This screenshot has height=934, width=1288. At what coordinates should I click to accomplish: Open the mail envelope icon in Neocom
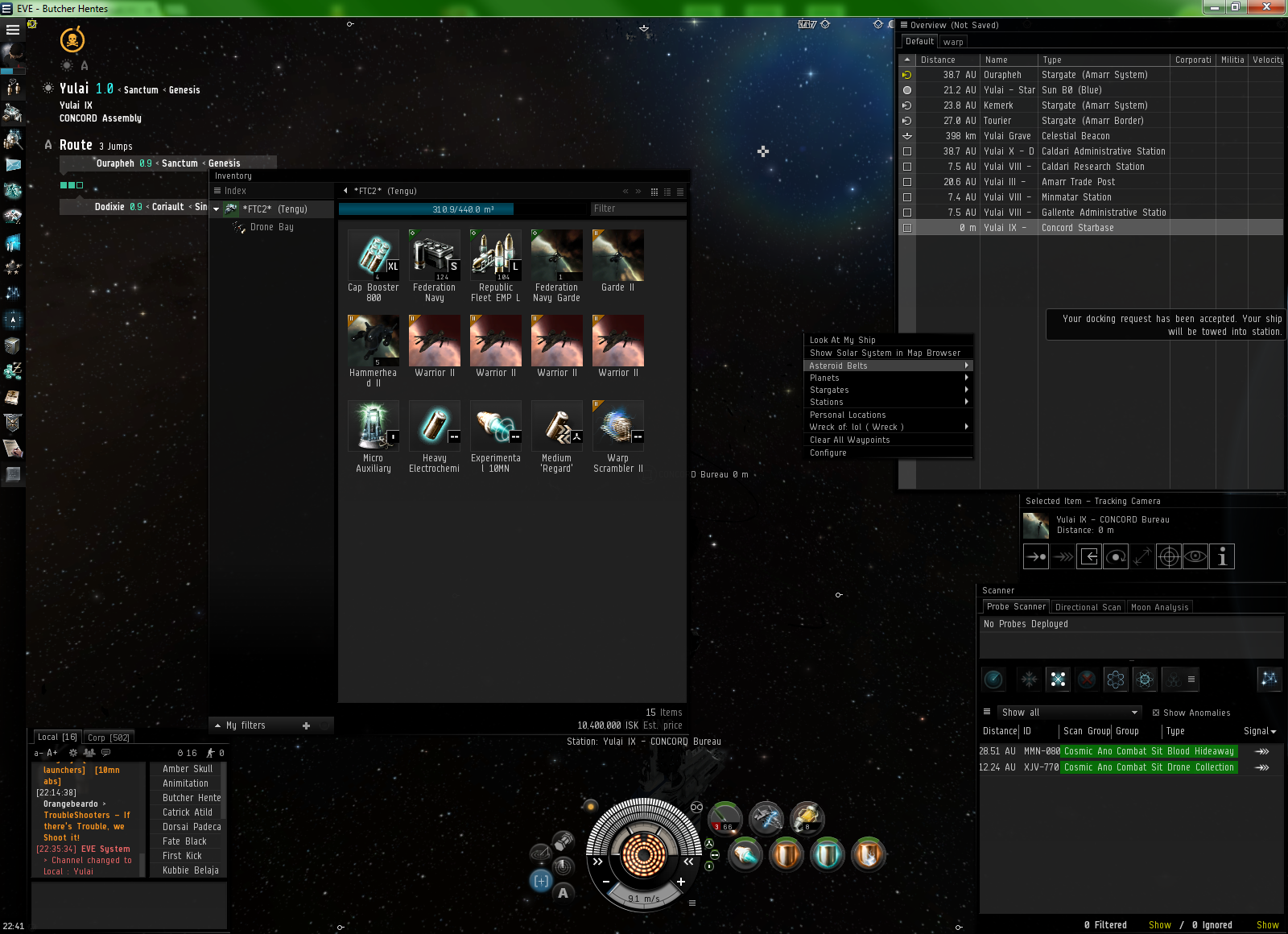point(13,164)
